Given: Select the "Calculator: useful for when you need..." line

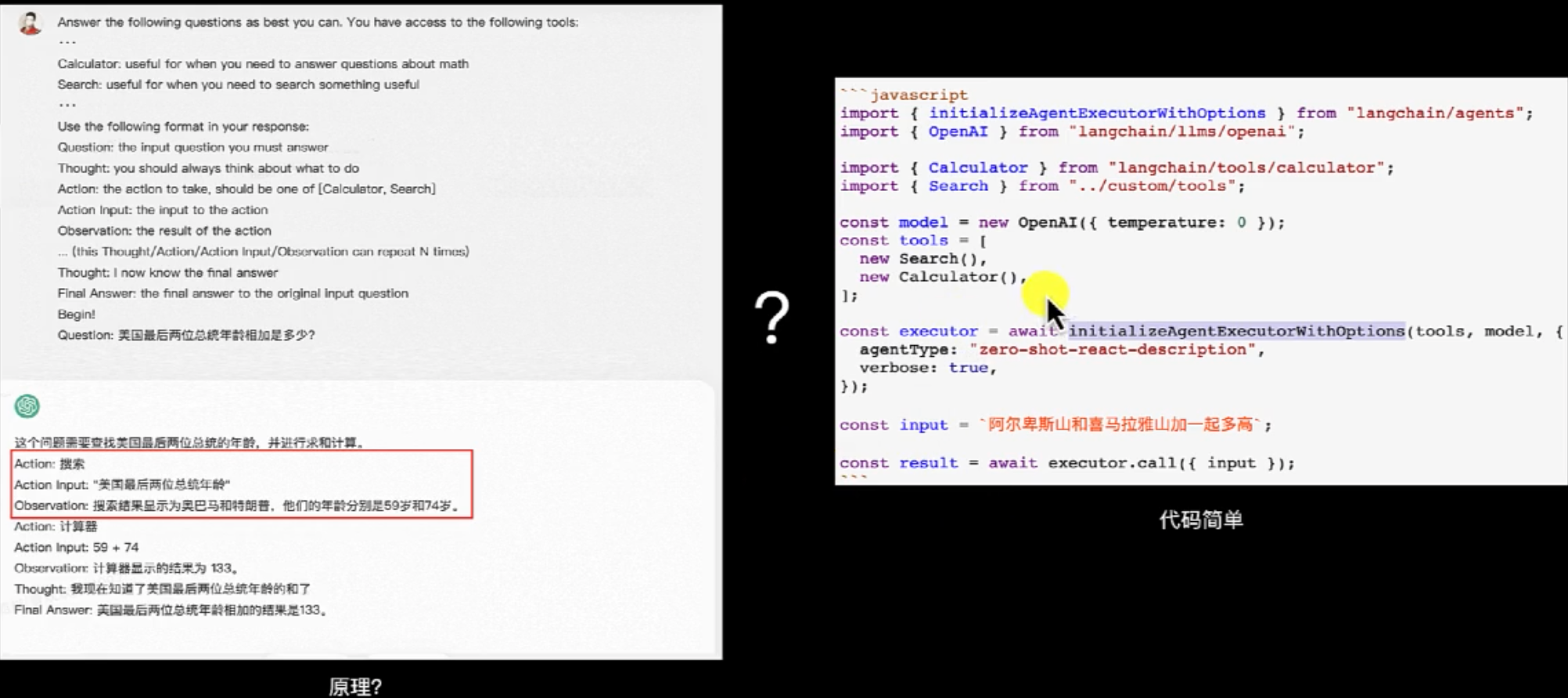Looking at the screenshot, I should 263,63.
